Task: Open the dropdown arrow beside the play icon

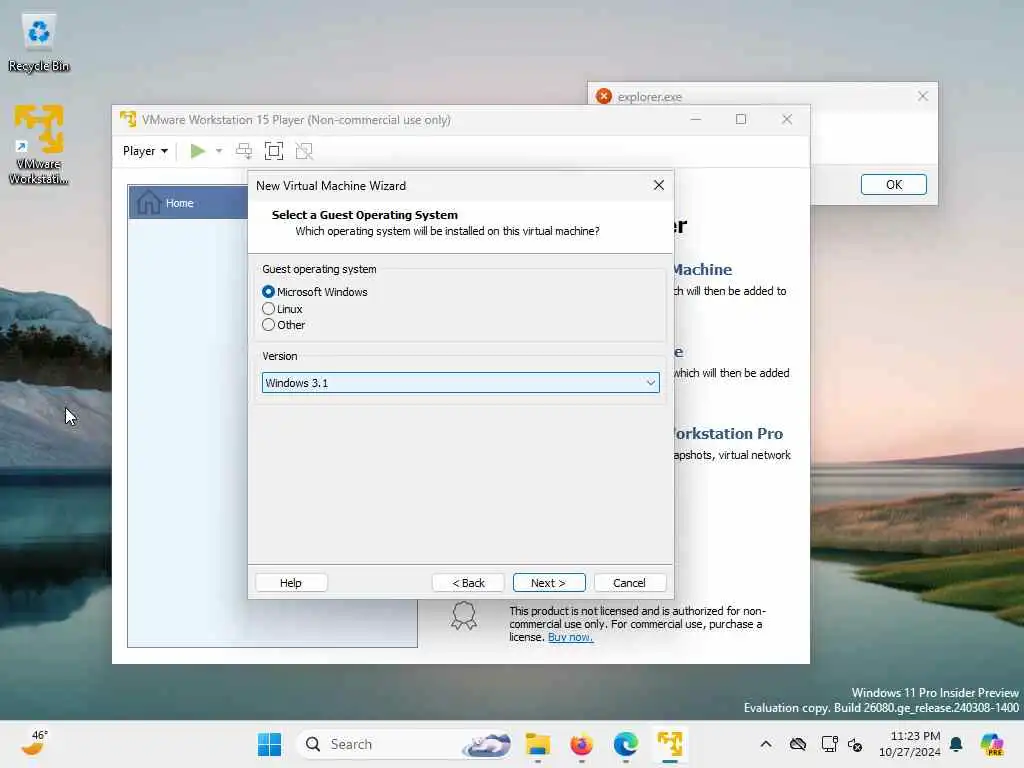Action: point(219,151)
